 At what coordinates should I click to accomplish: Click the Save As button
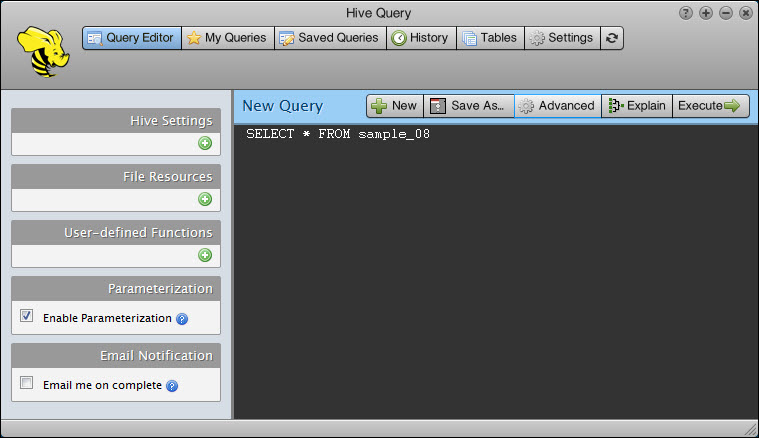470,106
